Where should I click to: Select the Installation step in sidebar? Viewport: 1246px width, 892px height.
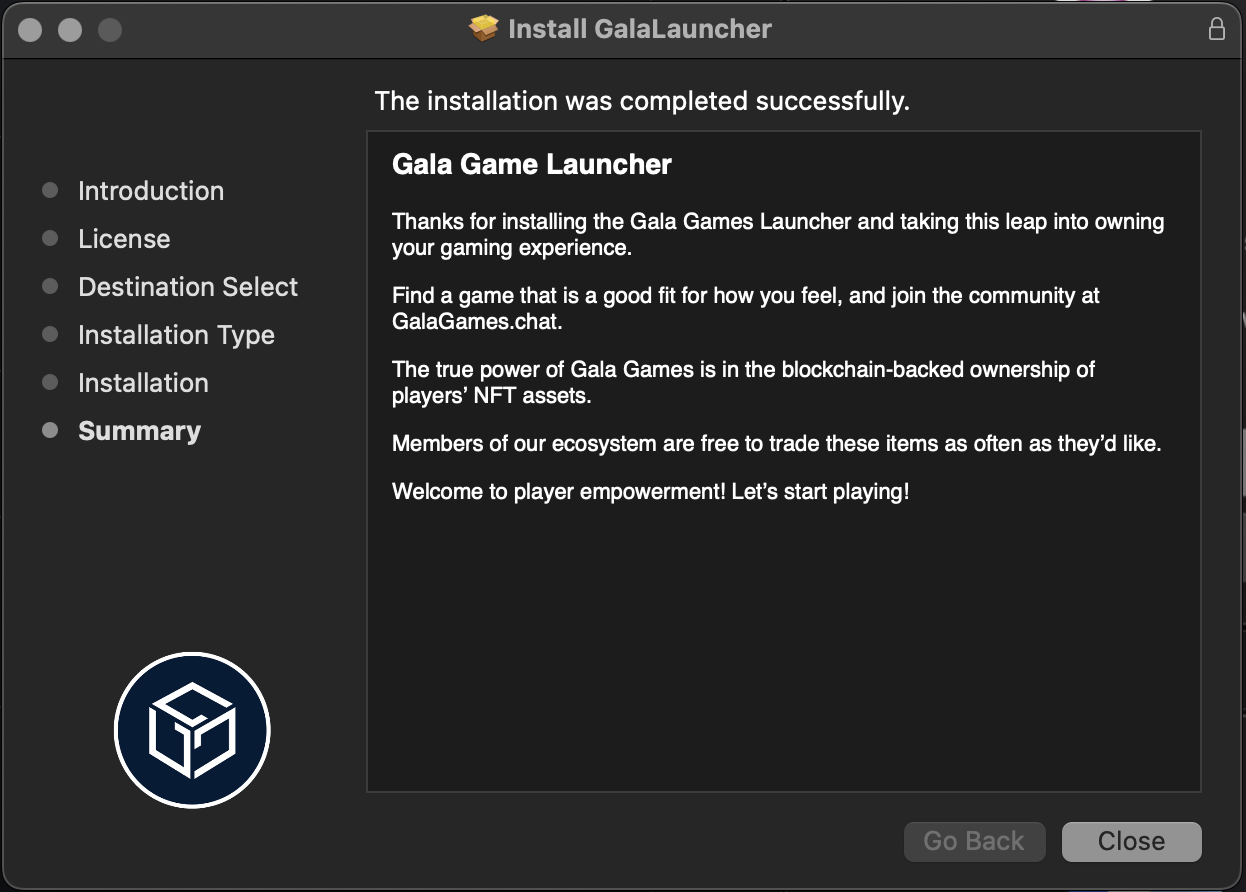(143, 383)
